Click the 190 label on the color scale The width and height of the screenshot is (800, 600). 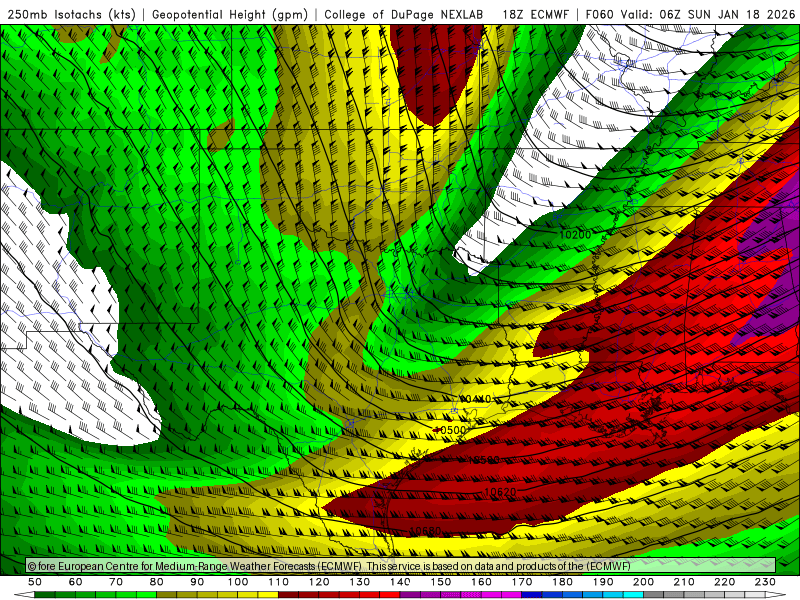pos(603,582)
